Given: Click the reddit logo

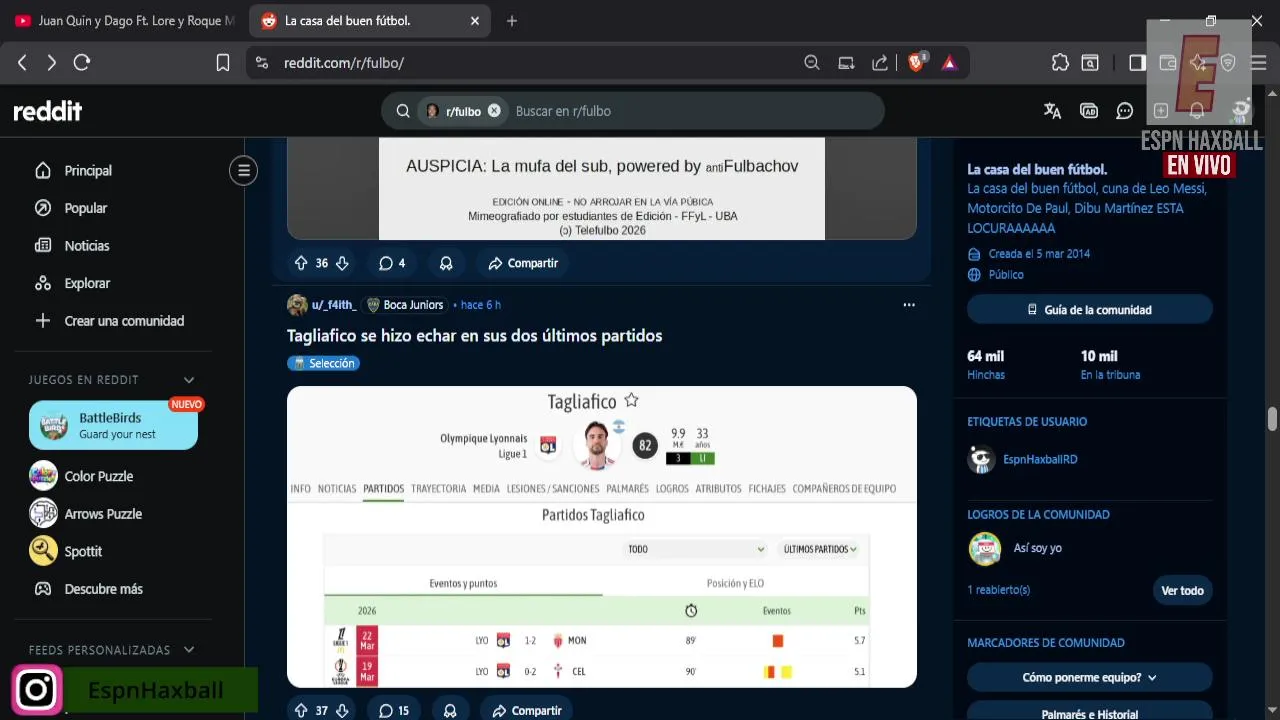Looking at the screenshot, I should coord(47,111).
